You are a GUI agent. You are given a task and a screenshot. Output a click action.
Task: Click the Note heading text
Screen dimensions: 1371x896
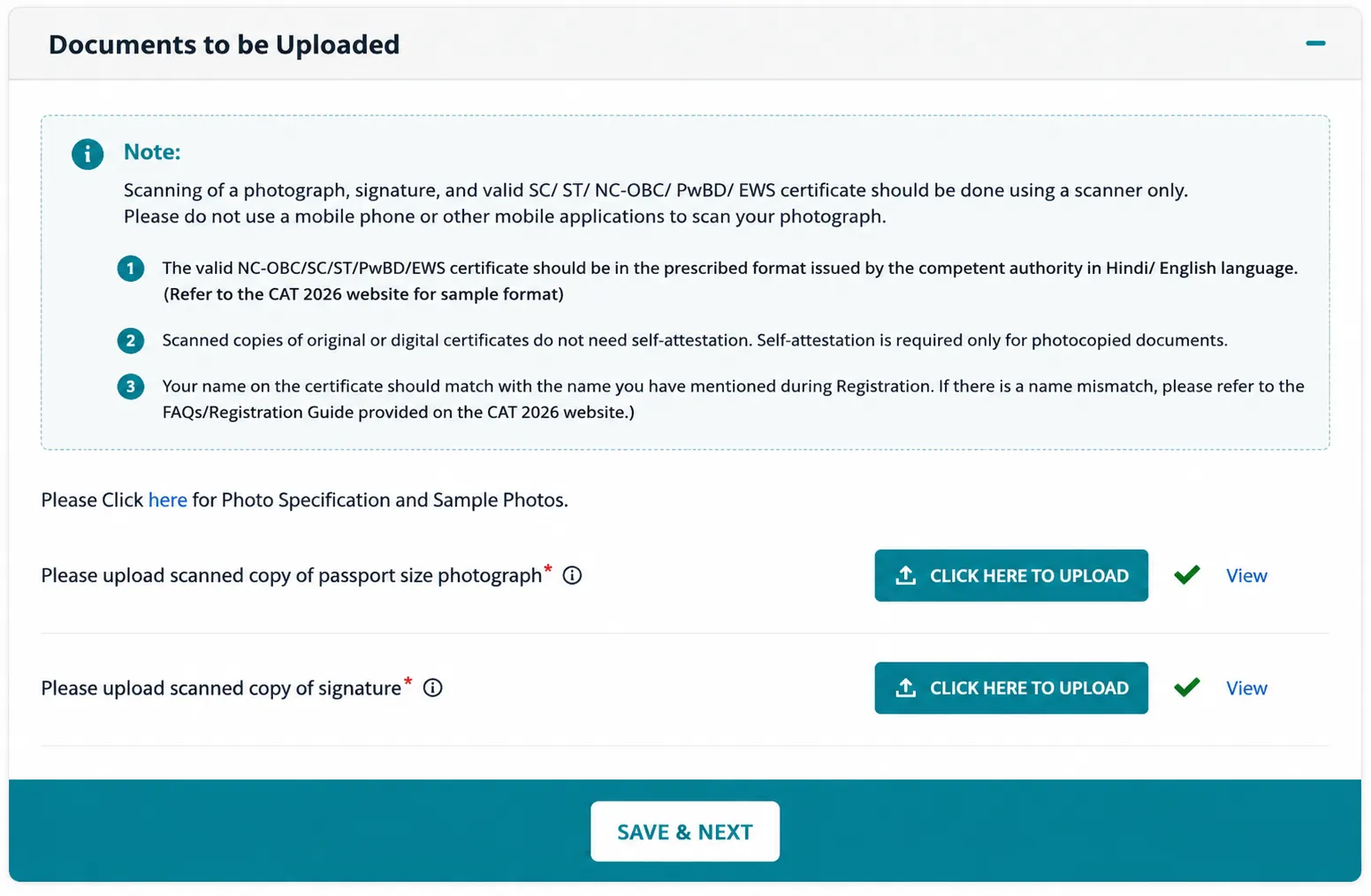click(x=152, y=152)
